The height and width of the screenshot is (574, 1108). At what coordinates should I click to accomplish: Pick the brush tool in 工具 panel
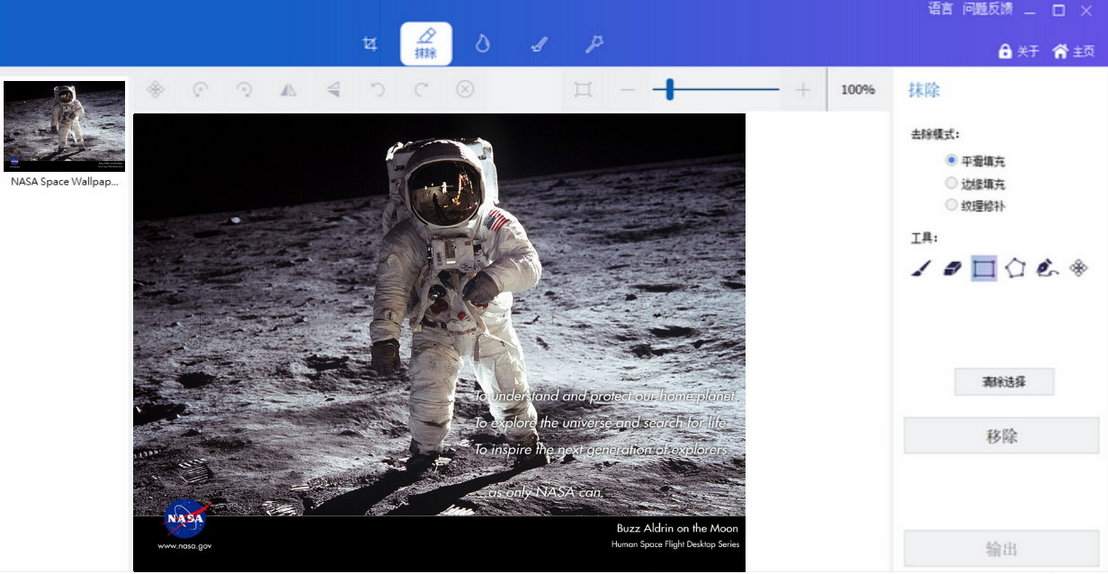921,269
